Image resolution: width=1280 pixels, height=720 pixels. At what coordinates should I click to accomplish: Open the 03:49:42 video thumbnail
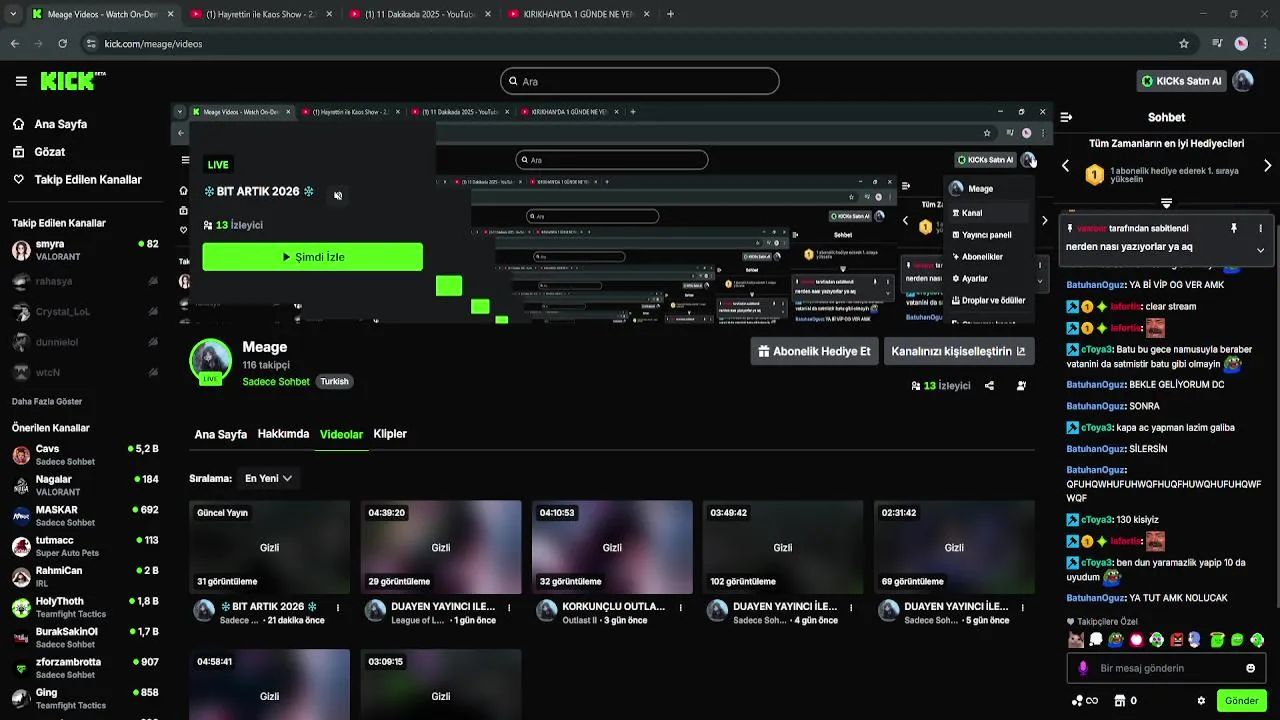(x=783, y=546)
